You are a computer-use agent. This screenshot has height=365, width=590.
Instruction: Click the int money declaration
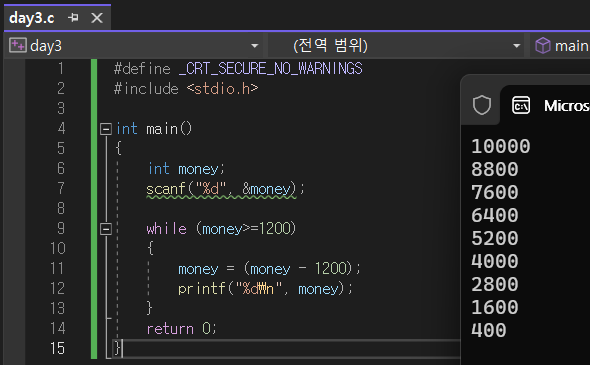tap(186, 169)
